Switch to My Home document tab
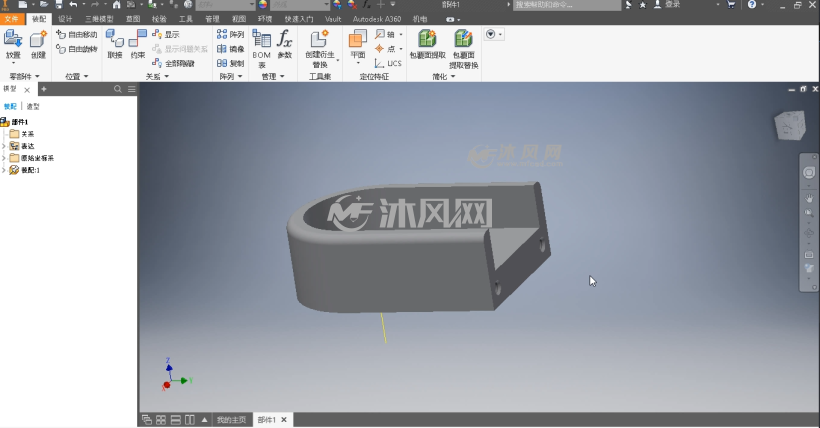Screen dimensions: 820x428 click(231, 420)
